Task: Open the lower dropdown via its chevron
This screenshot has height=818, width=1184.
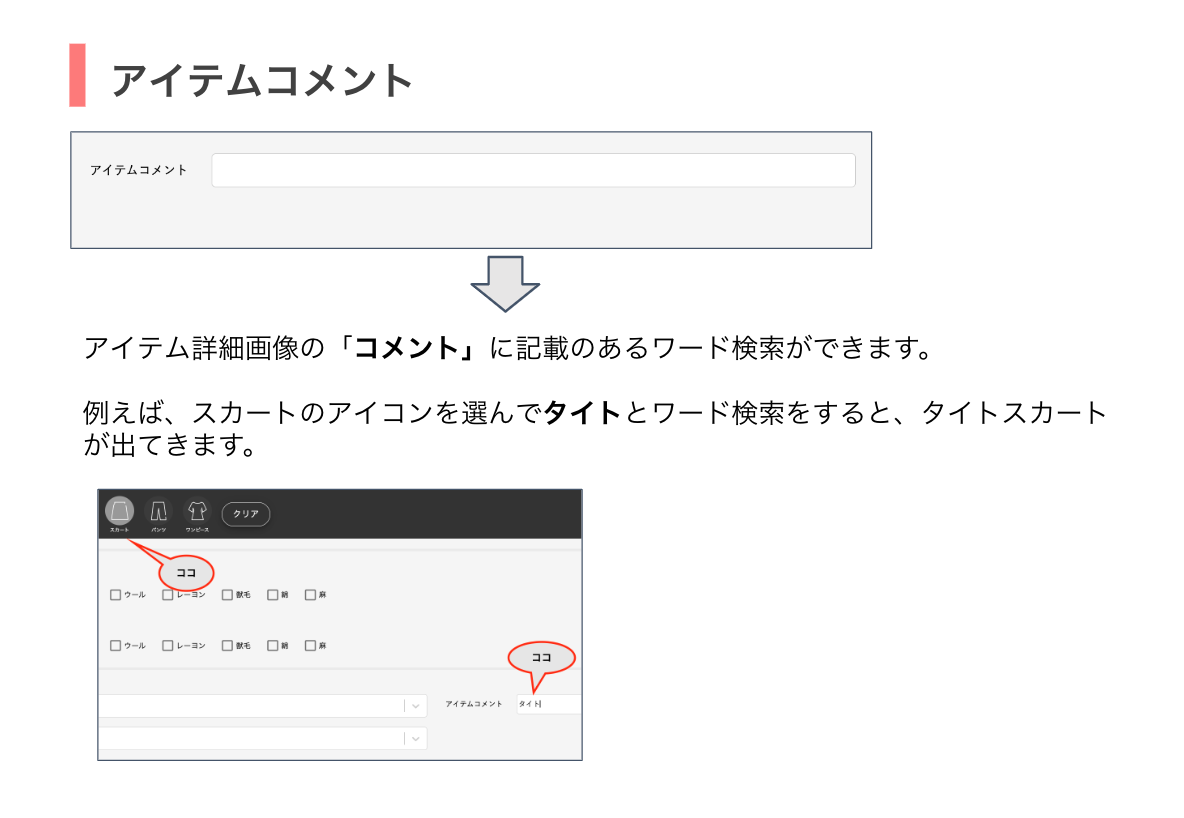Action: 416,738
